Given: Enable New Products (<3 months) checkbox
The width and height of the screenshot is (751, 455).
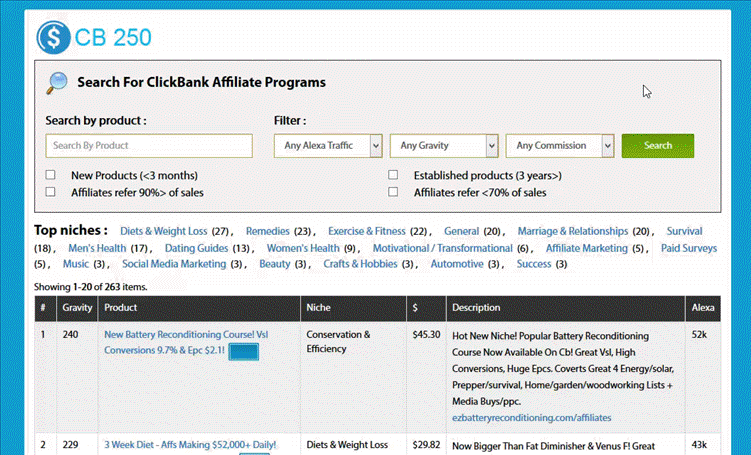Looking at the screenshot, I should [x=51, y=175].
